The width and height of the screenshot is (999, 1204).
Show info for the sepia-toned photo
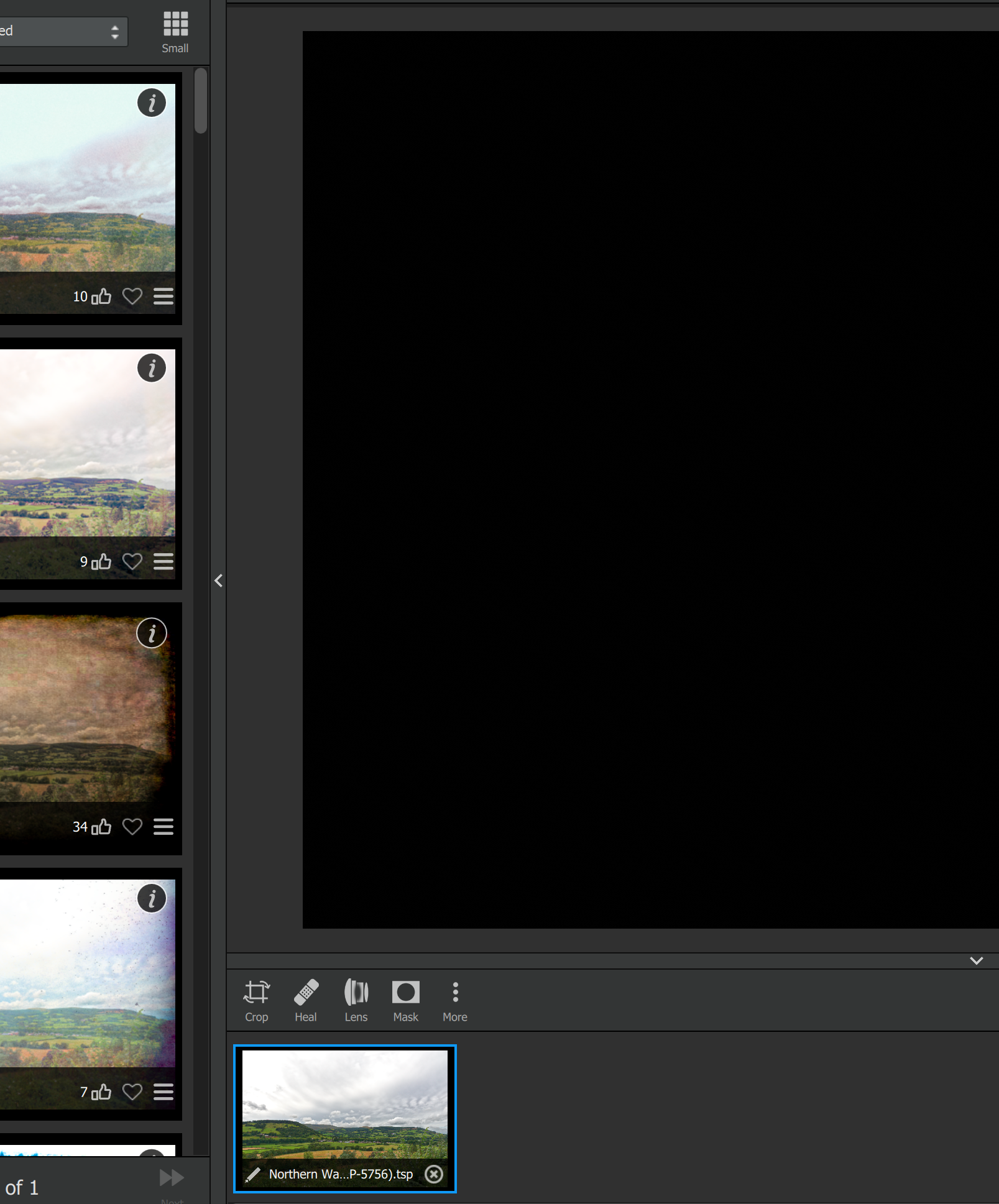tap(152, 633)
